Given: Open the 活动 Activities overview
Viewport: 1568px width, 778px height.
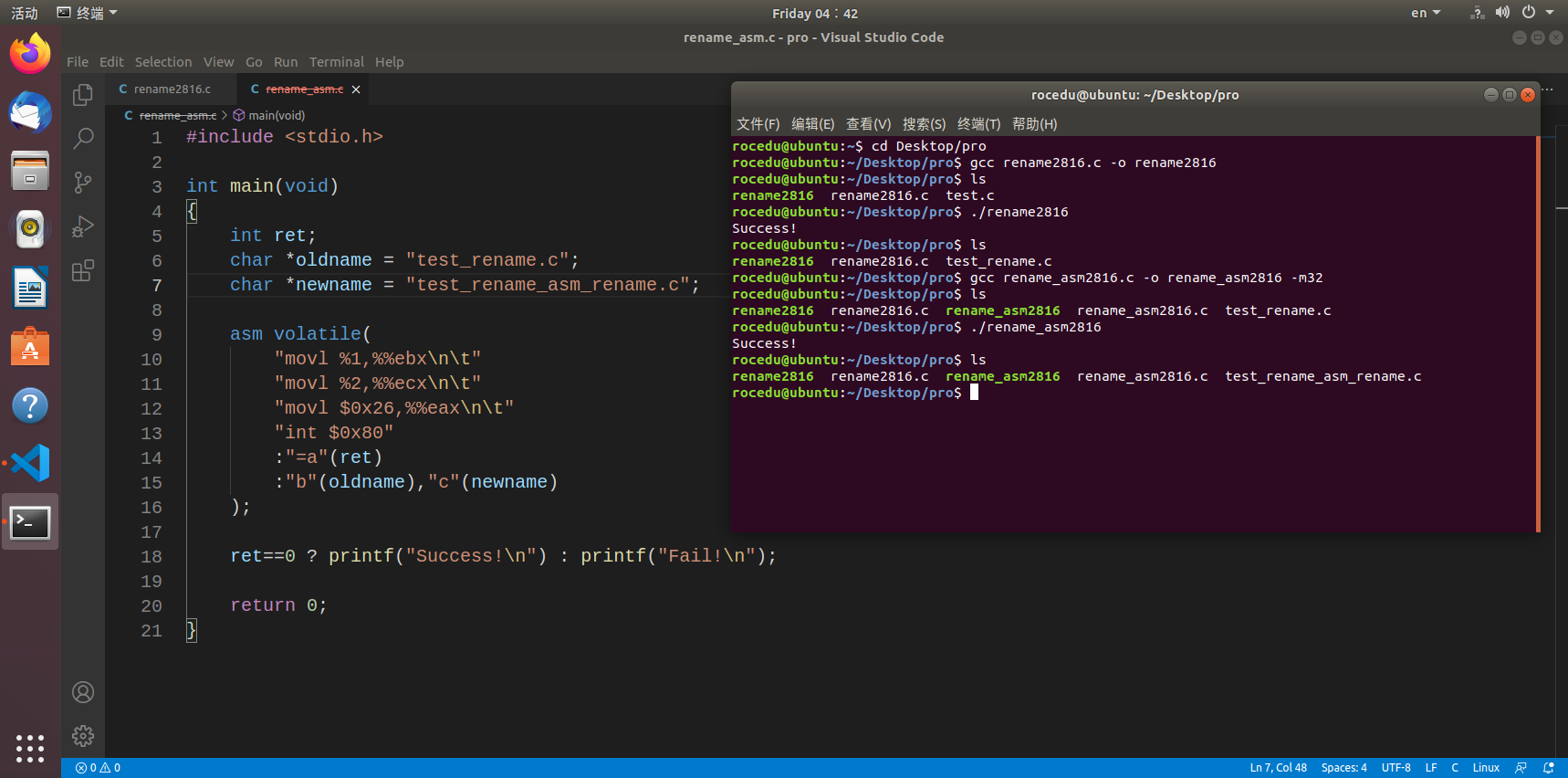Looking at the screenshot, I should coord(25,13).
